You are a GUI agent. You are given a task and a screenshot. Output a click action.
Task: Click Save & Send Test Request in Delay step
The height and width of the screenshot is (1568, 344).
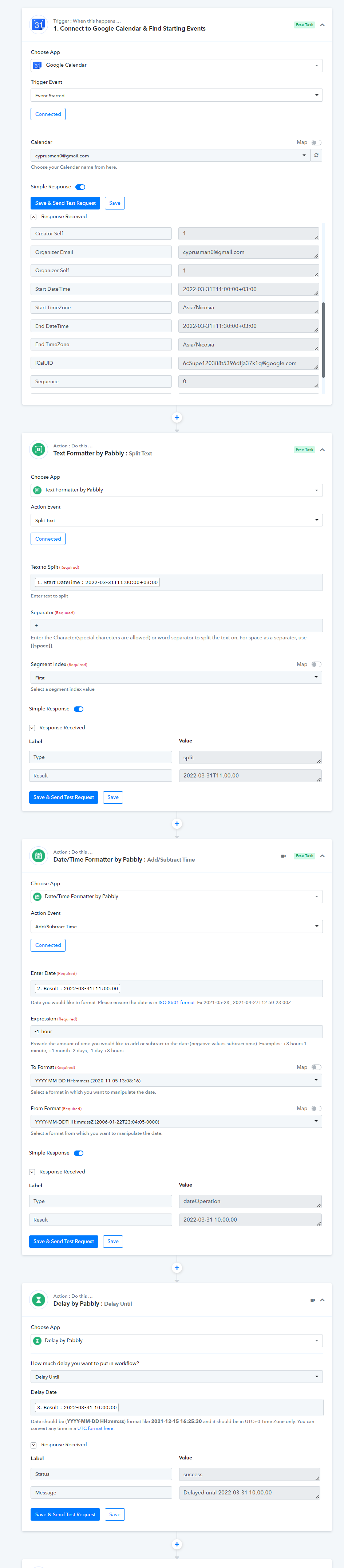(x=65, y=1514)
